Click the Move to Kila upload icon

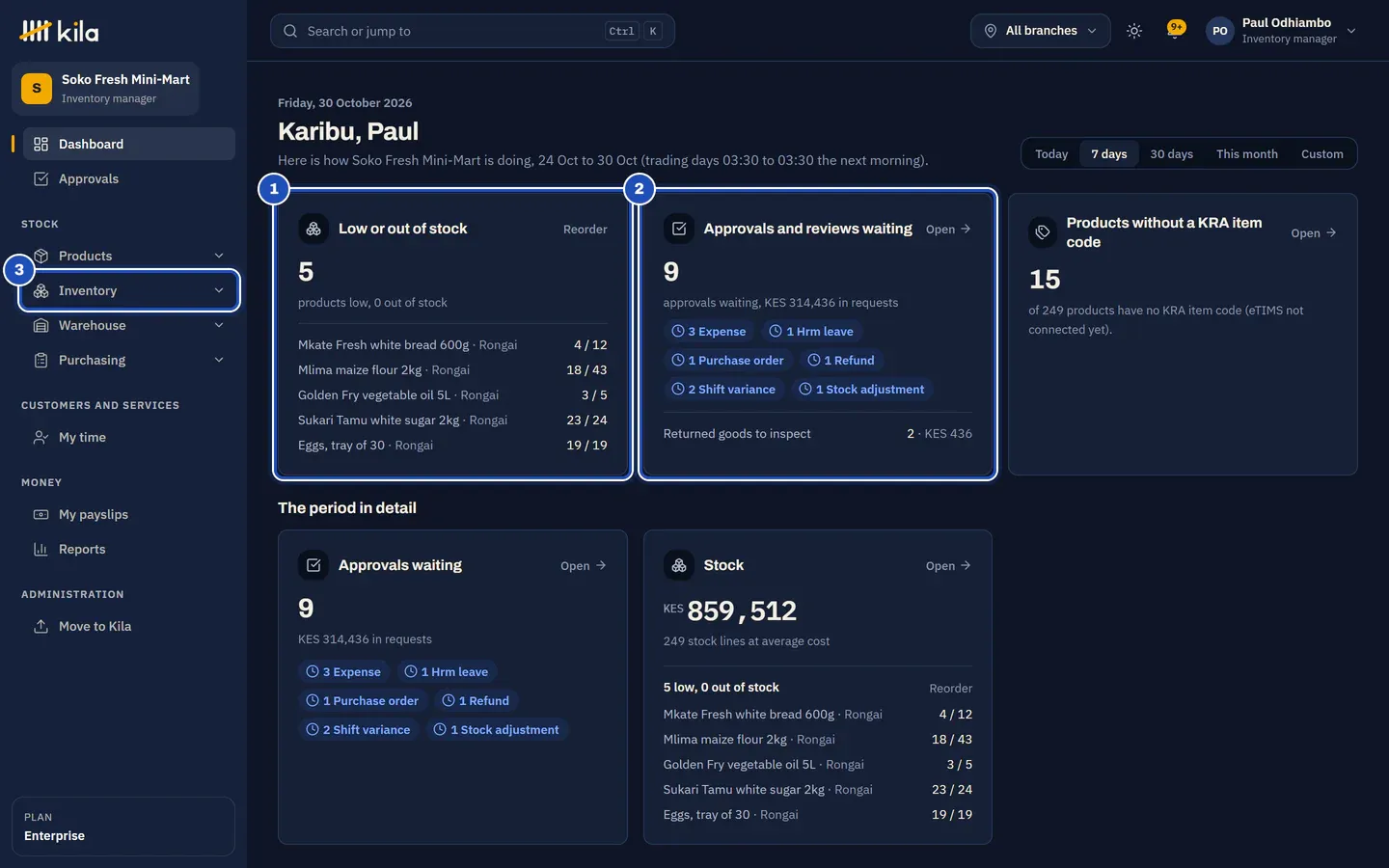(41, 626)
